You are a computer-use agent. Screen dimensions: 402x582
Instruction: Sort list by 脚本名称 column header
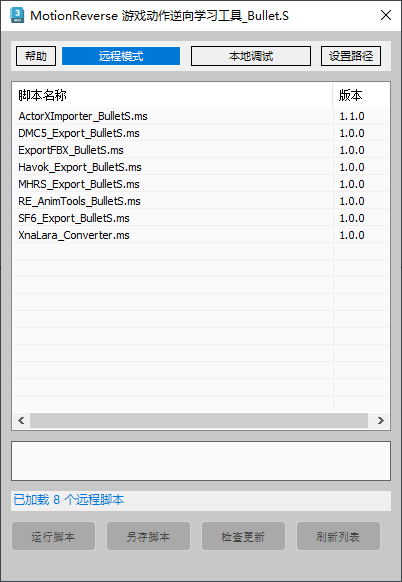click(x=172, y=95)
